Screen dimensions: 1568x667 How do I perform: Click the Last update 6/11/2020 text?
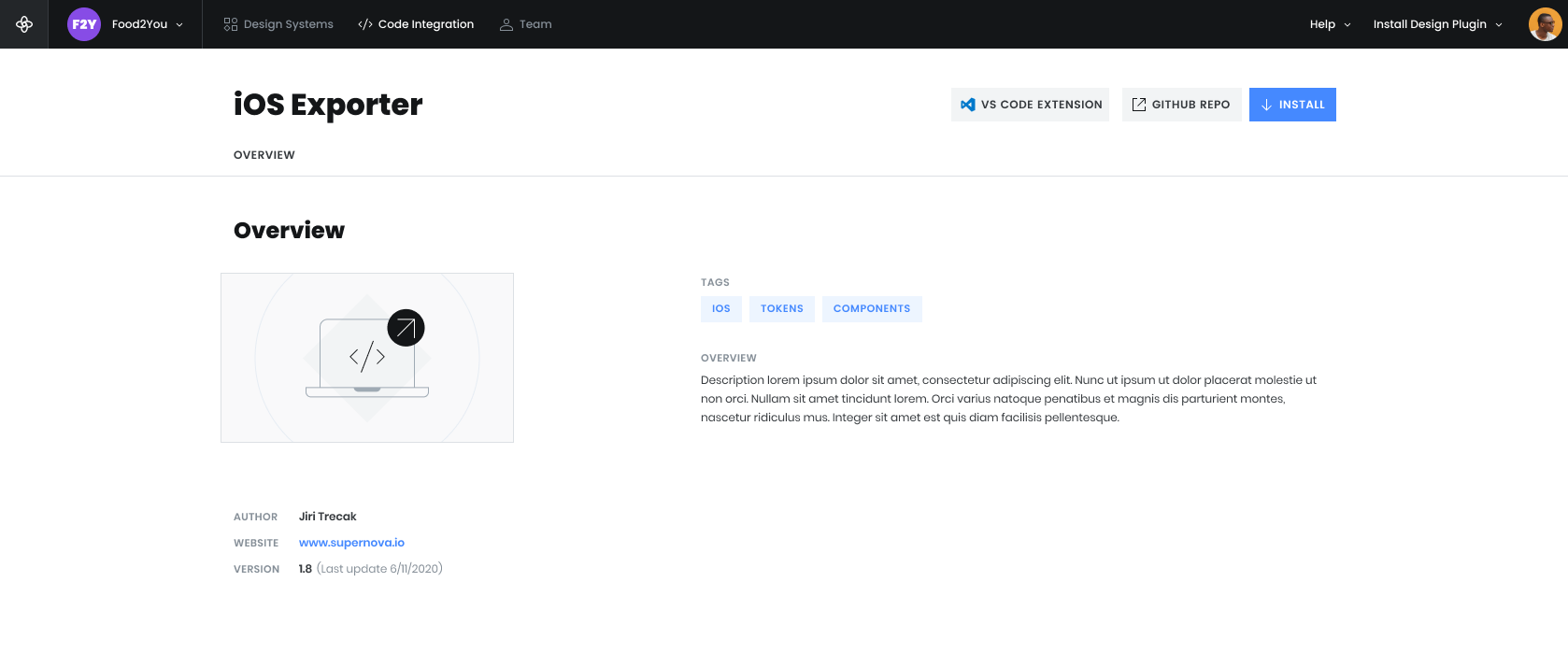[x=379, y=569]
